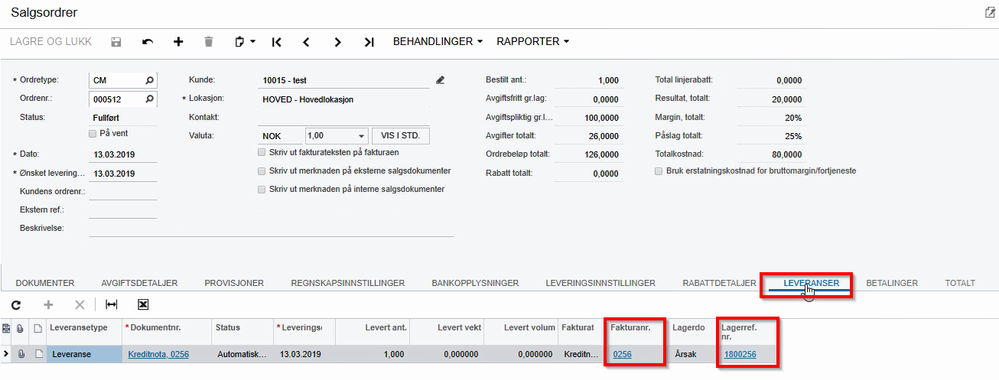Switch to the DOKUMENTER tab
The width and height of the screenshot is (999, 380).
45,283
